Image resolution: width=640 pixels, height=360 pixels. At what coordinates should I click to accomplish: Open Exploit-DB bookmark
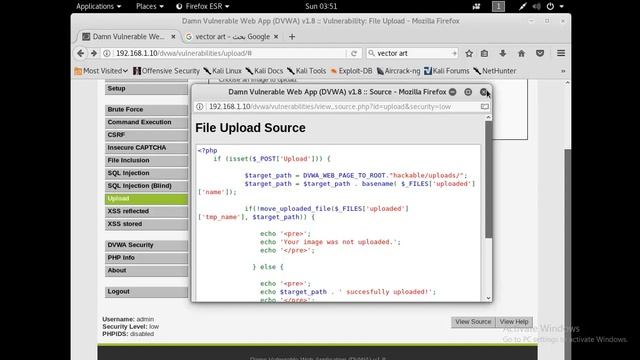(x=351, y=71)
